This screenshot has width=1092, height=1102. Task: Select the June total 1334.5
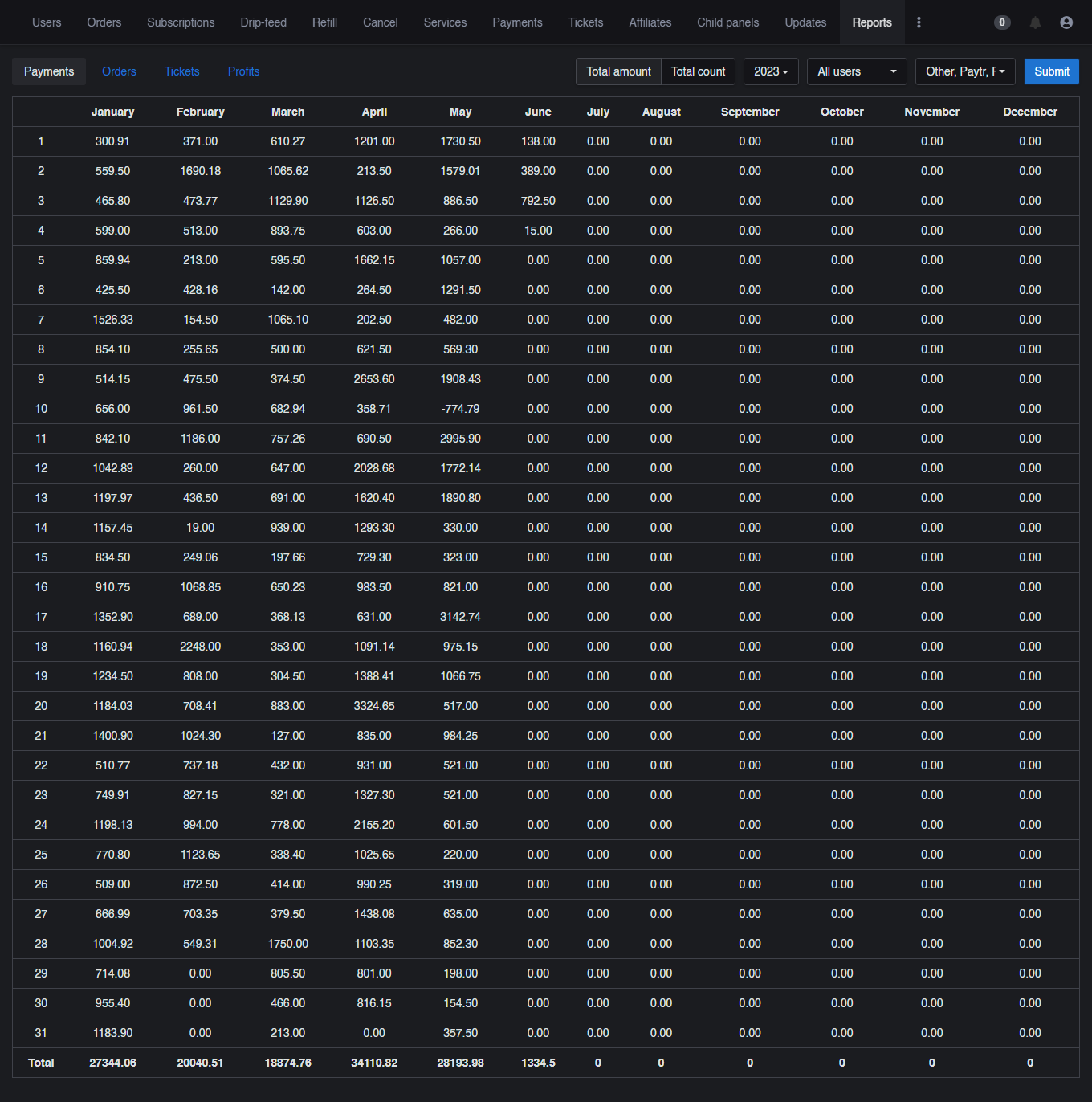(x=538, y=1063)
